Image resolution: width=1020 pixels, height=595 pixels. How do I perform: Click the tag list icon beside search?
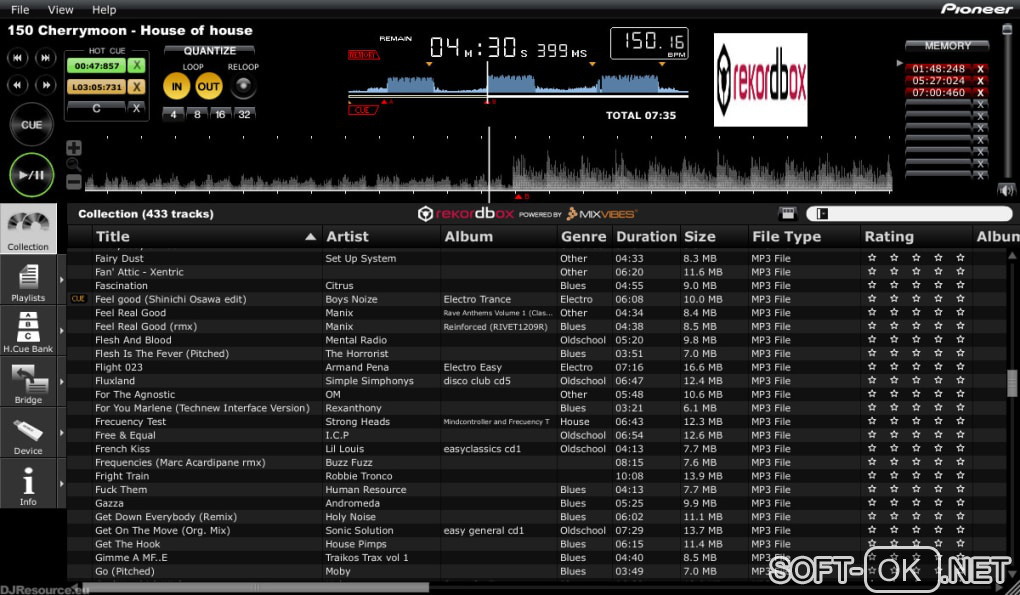[787, 214]
